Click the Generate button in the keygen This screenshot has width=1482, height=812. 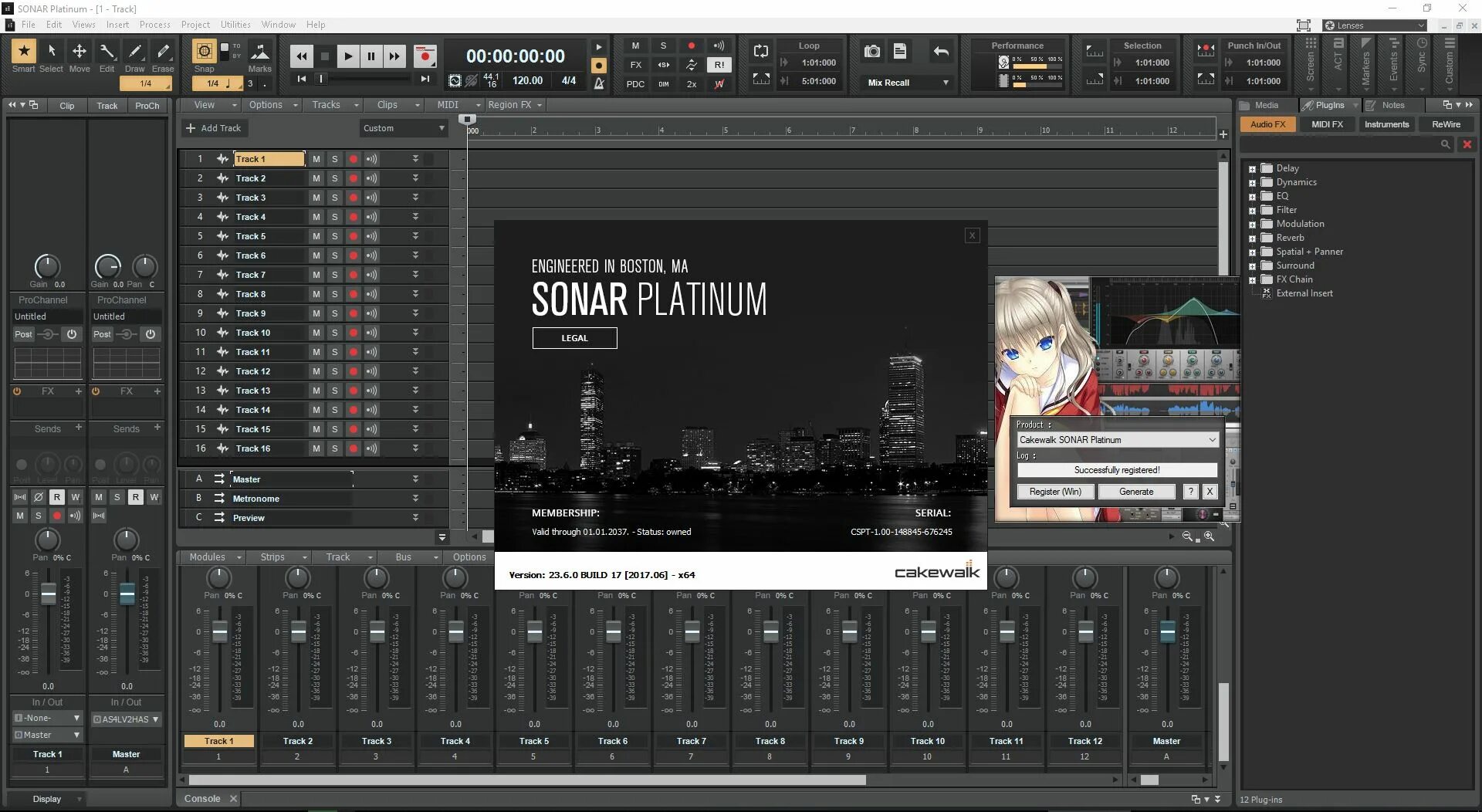click(x=1136, y=492)
